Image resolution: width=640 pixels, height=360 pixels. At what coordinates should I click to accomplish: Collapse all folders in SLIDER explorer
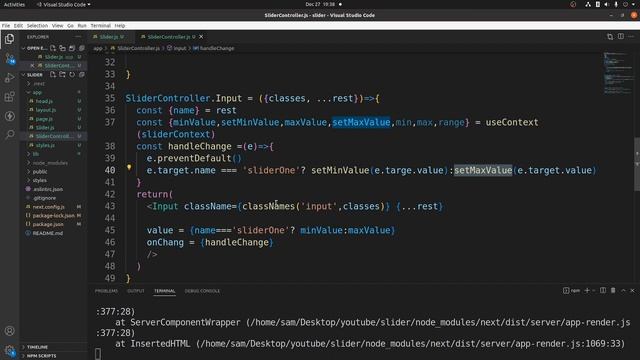82,75
